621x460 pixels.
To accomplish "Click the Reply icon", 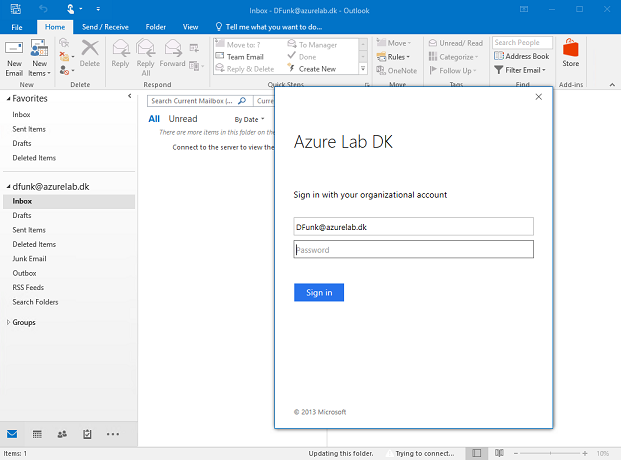I will (x=120, y=53).
